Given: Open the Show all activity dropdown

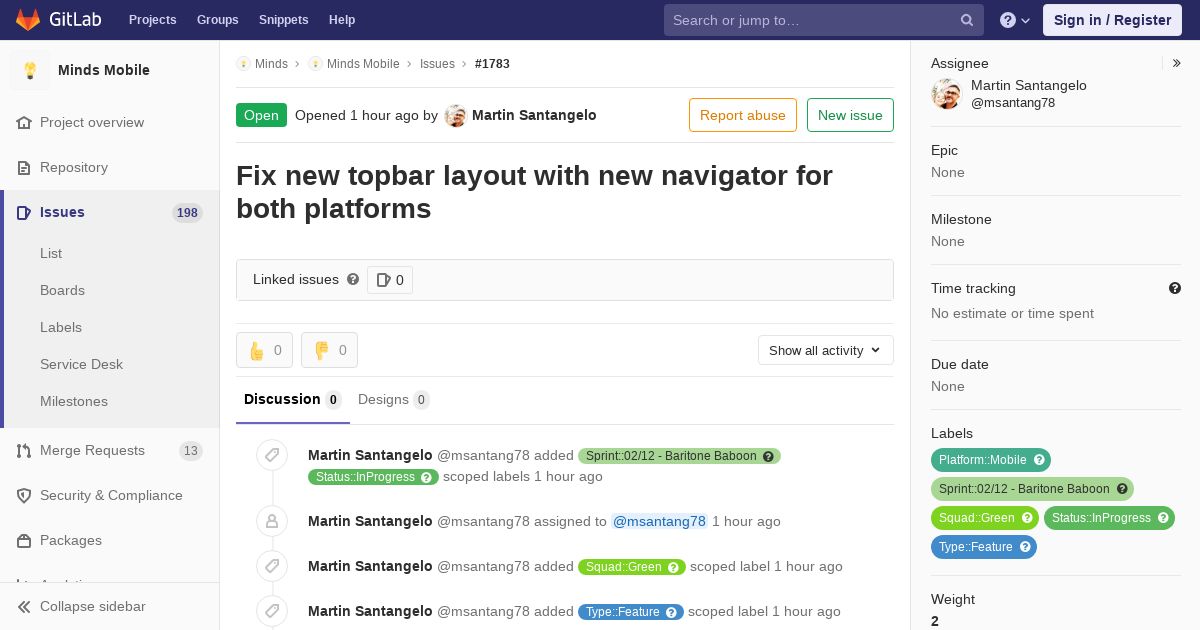Looking at the screenshot, I should [x=825, y=350].
